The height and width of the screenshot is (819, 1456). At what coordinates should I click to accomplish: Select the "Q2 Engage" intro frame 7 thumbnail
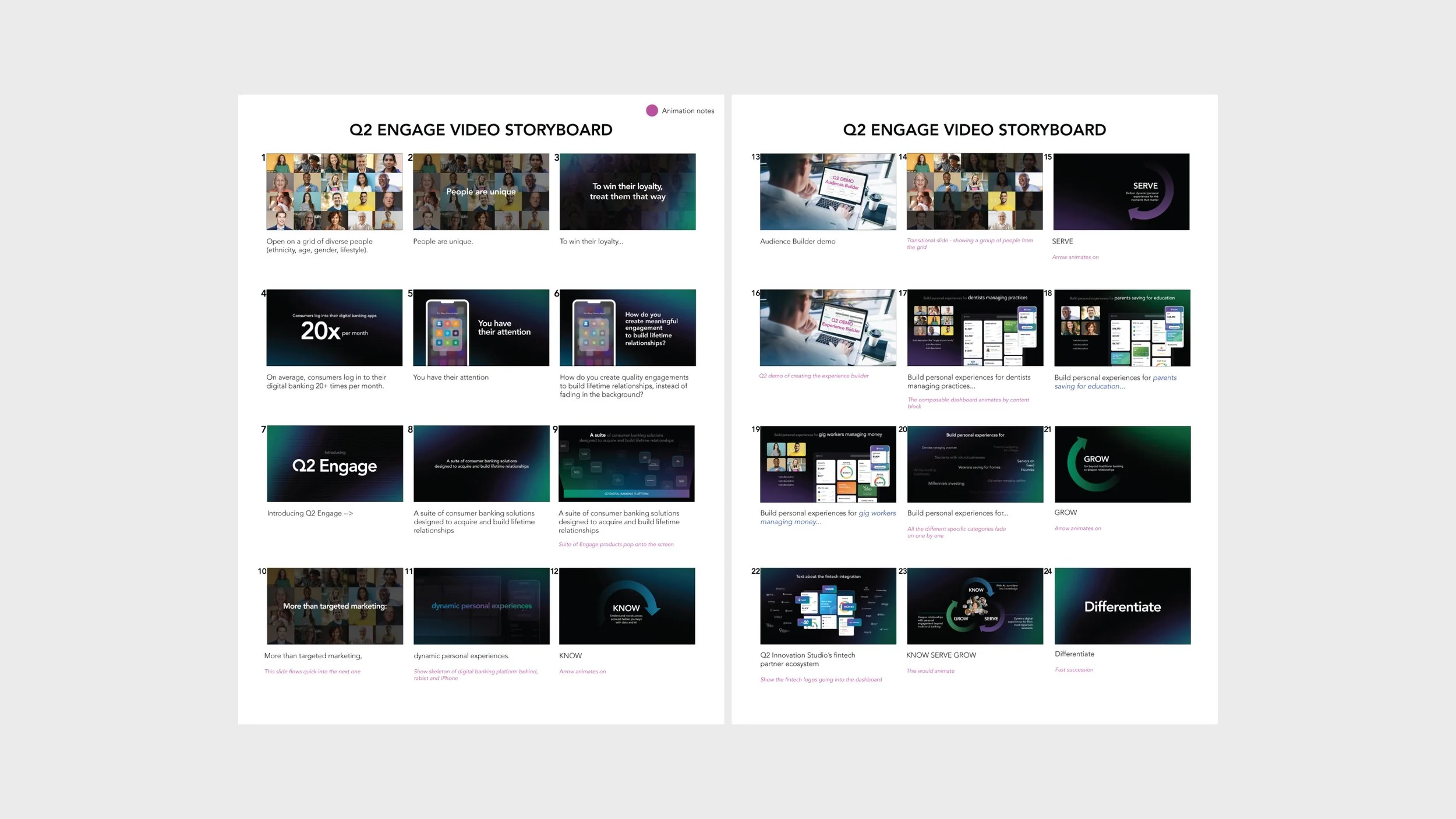coord(335,464)
